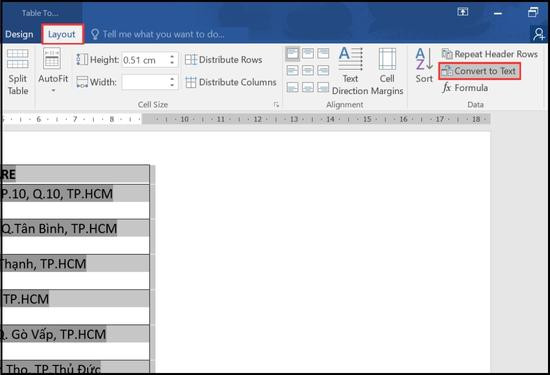Decrease column Width with down stepper
This screenshot has height=375, width=550.
coord(172,86)
